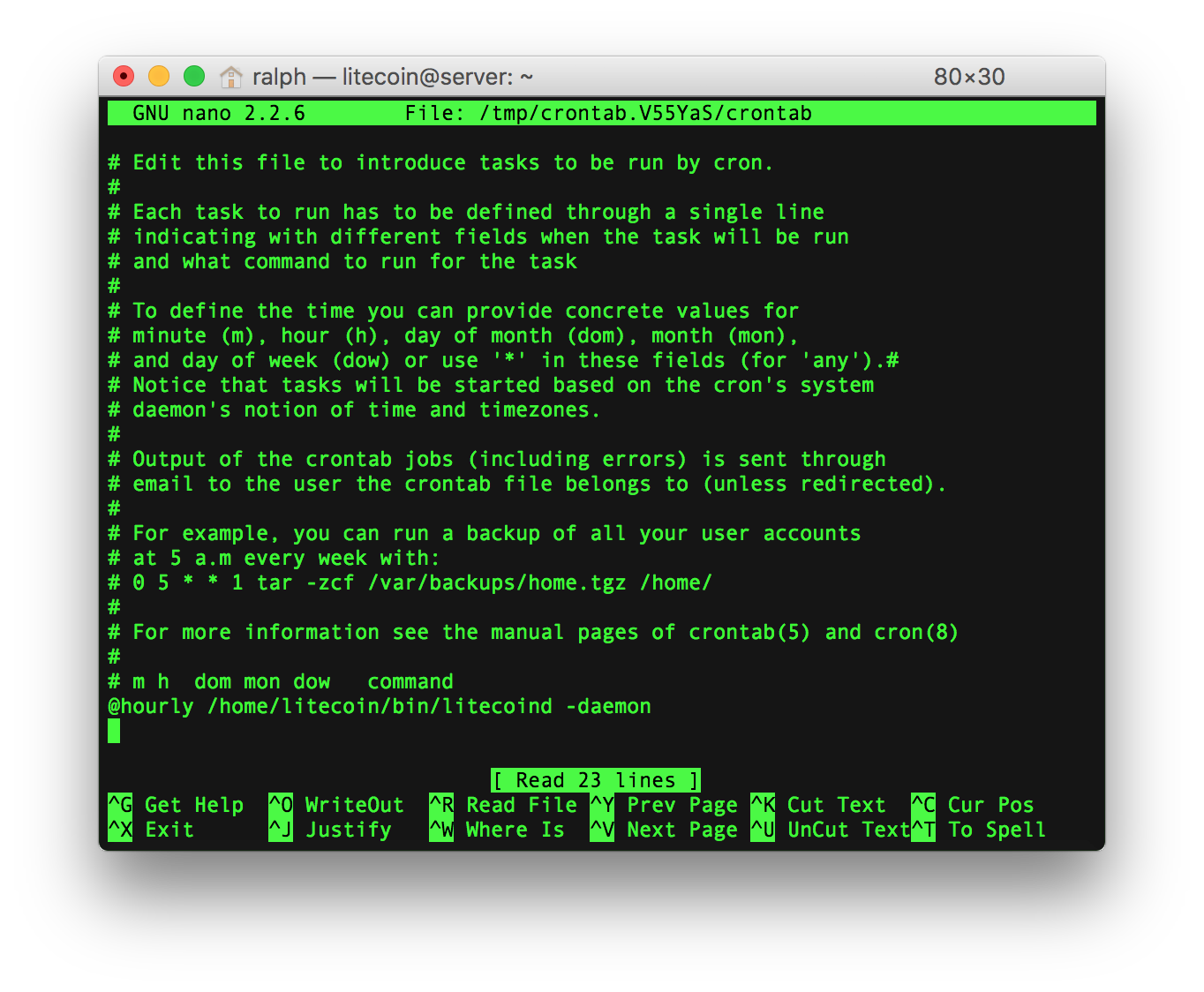This screenshot has width=1204, height=992.
Task: Click the line '# minute (m), hour (h), day of month'
Action: [454, 335]
